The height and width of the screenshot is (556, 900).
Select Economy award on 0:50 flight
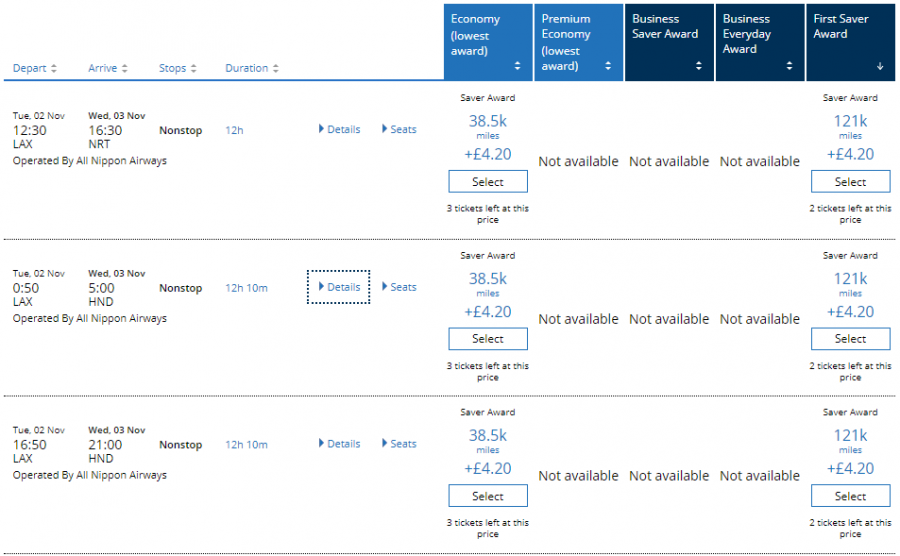[488, 339]
